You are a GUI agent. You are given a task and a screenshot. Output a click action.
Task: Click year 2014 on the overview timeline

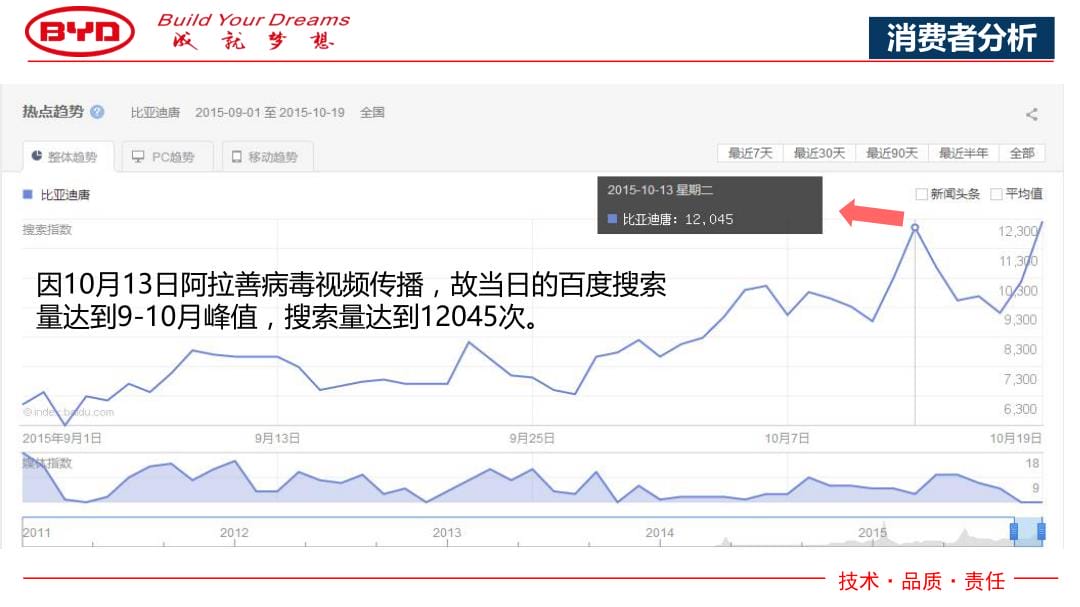(660, 533)
